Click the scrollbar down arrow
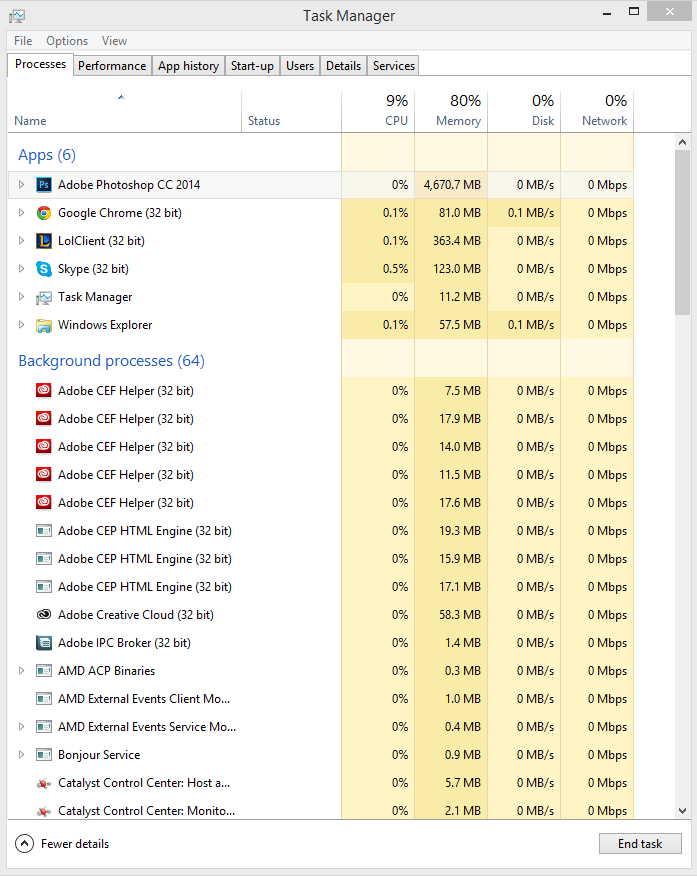The width and height of the screenshot is (697, 876). pyautogui.click(x=682, y=811)
